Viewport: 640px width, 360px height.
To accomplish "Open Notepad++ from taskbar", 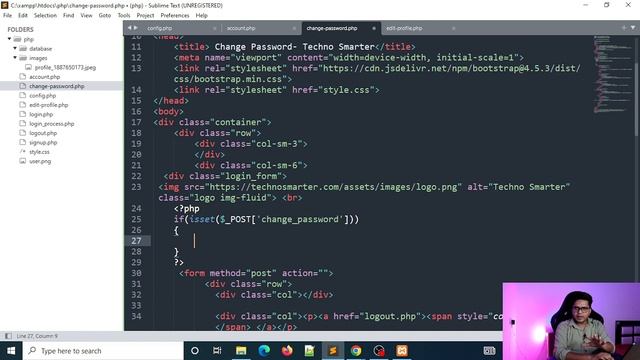I will (310, 351).
